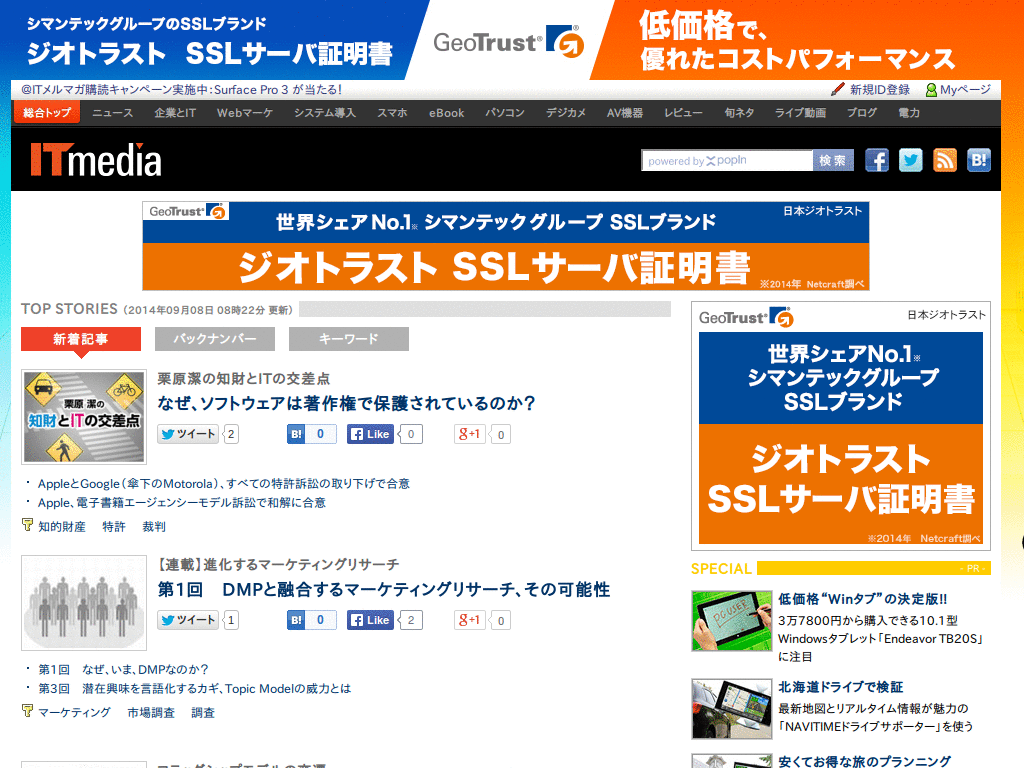Open the スマホ section from the navigation bar
Viewport: 1024px width, 768px height.
[x=392, y=113]
